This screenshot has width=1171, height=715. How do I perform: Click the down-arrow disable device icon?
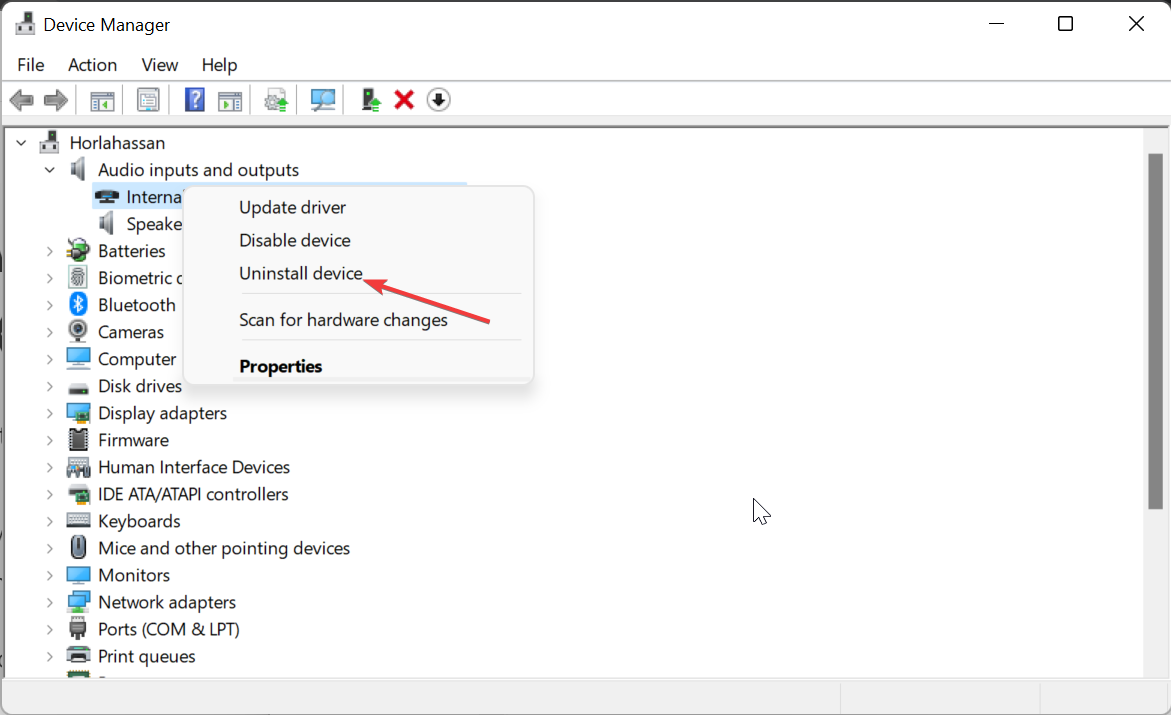click(x=438, y=100)
